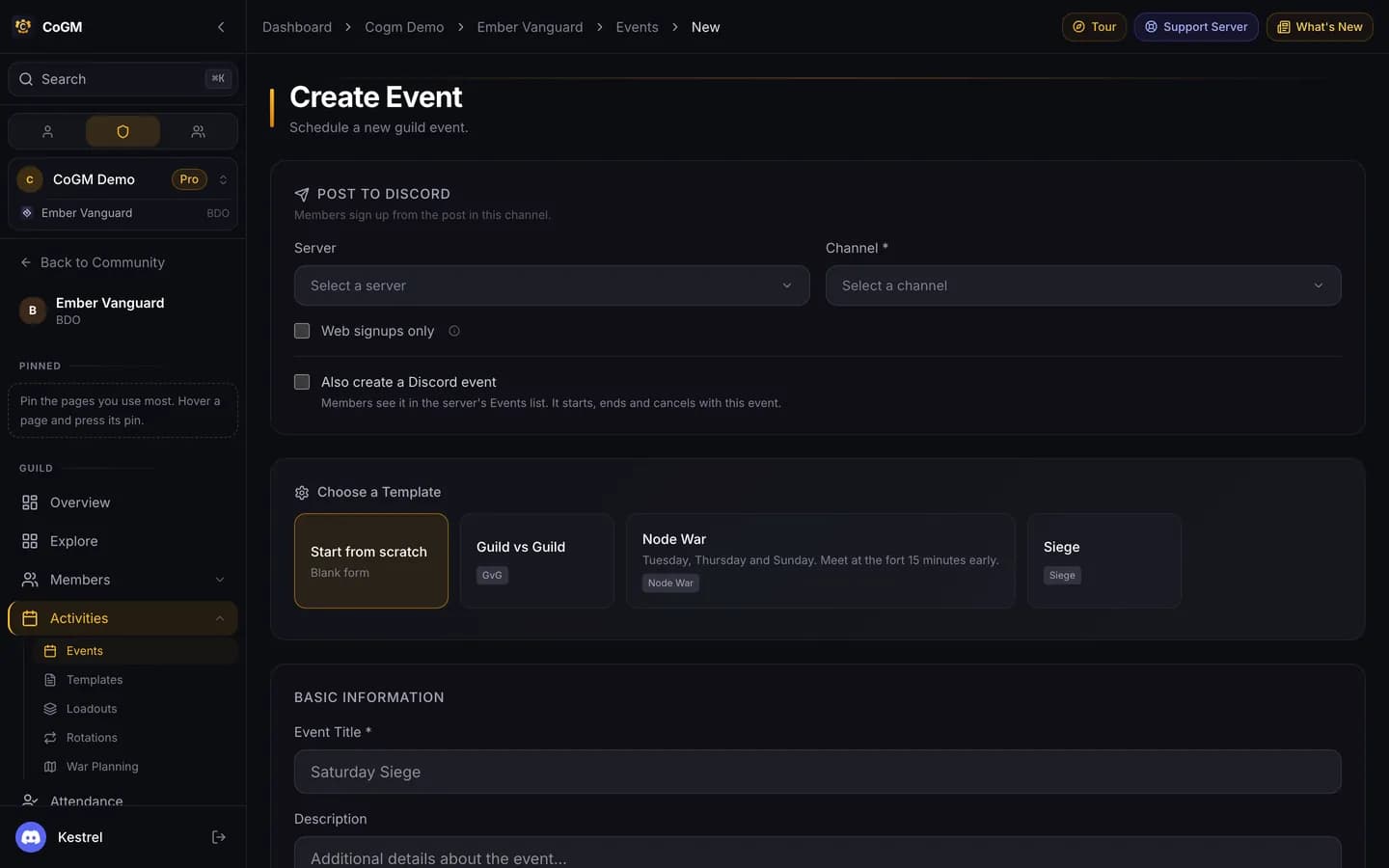1389x868 pixels.
Task: Select the person icon tab in sidebar
Action: tap(47, 131)
